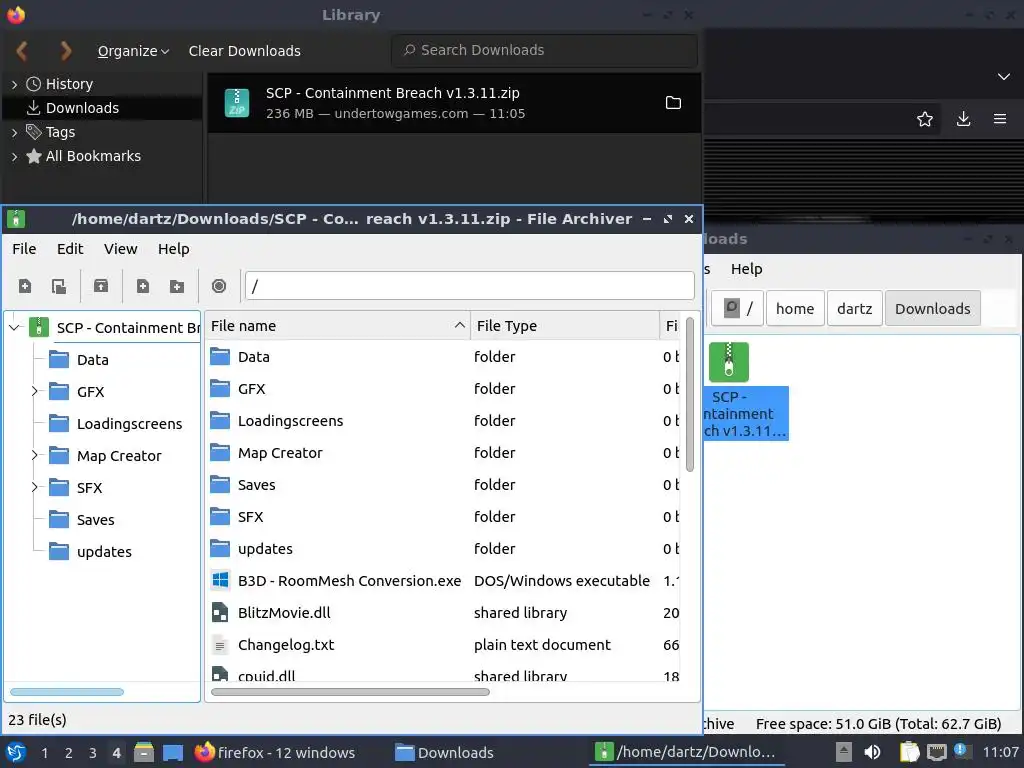Select the Map Creator row in file list

pyautogui.click(x=444, y=453)
